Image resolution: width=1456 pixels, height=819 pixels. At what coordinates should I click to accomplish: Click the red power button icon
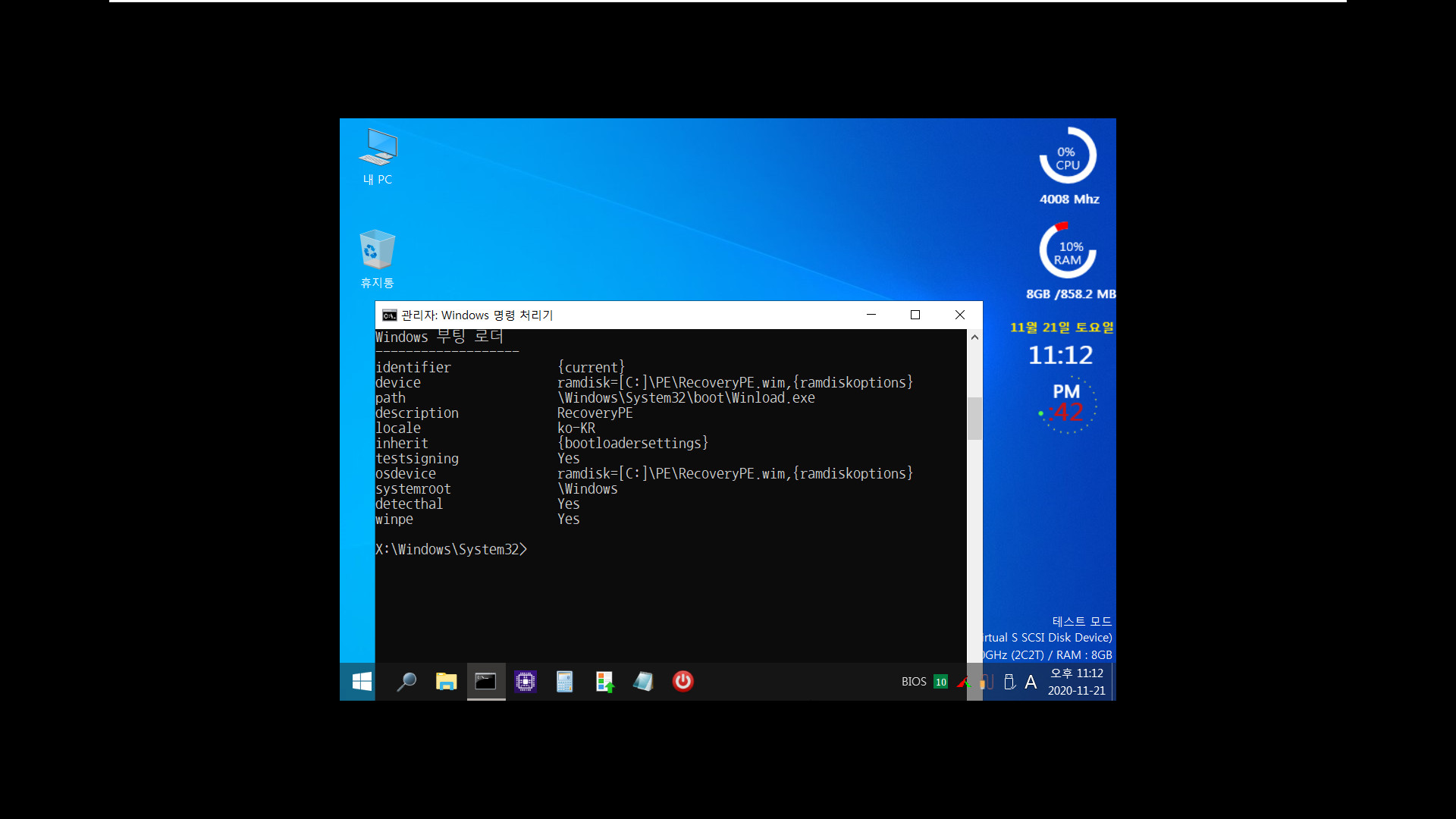coord(682,682)
